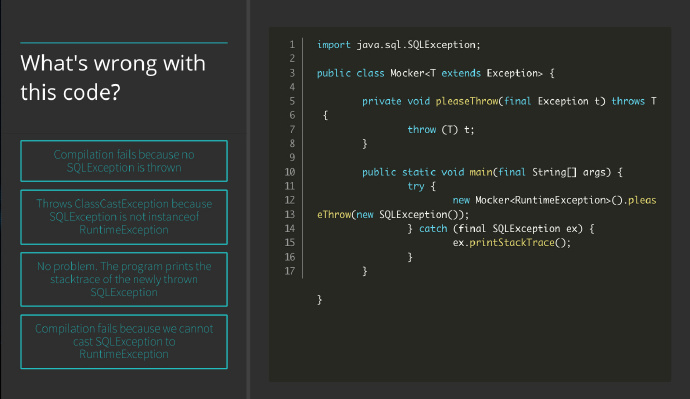Click line number 5 in the gutter
The image size is (690, 399).
click(292, 101)
